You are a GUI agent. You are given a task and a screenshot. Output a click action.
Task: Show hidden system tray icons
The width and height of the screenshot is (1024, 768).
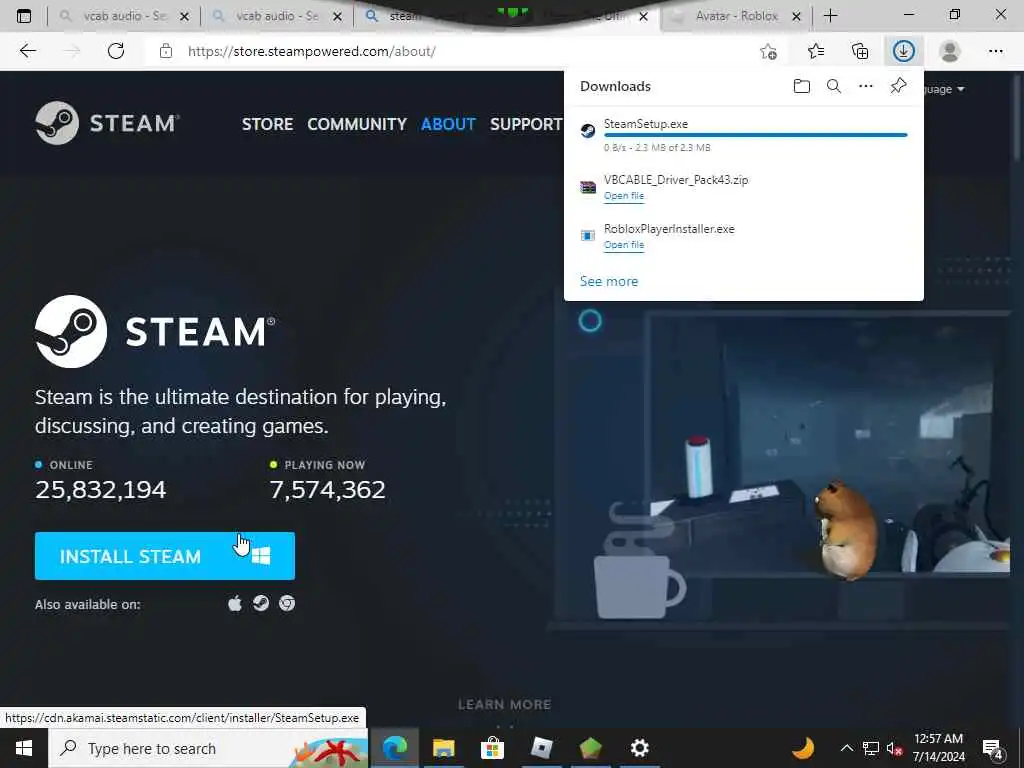(x=846, y=748)
